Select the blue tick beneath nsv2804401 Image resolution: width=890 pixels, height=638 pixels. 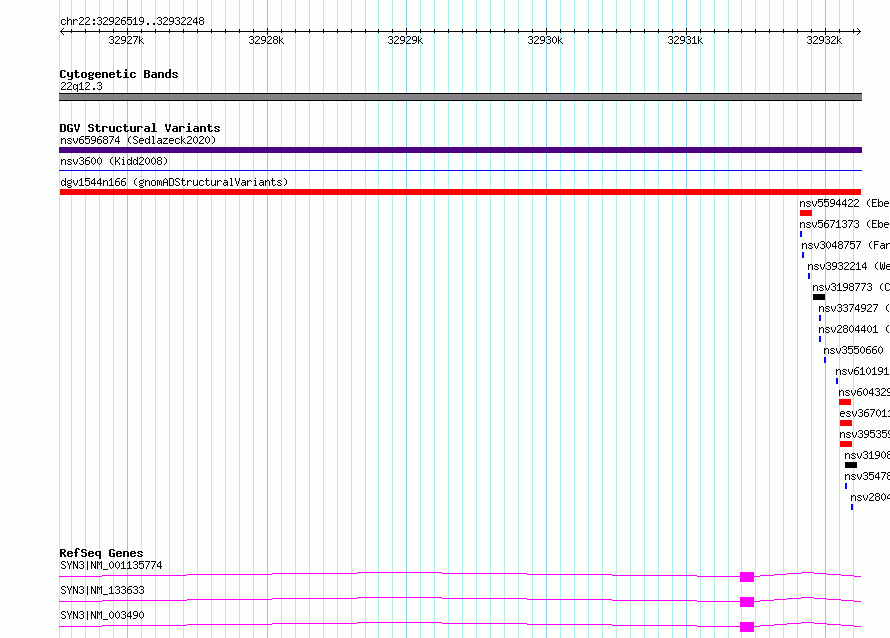[x=820, y=339]
